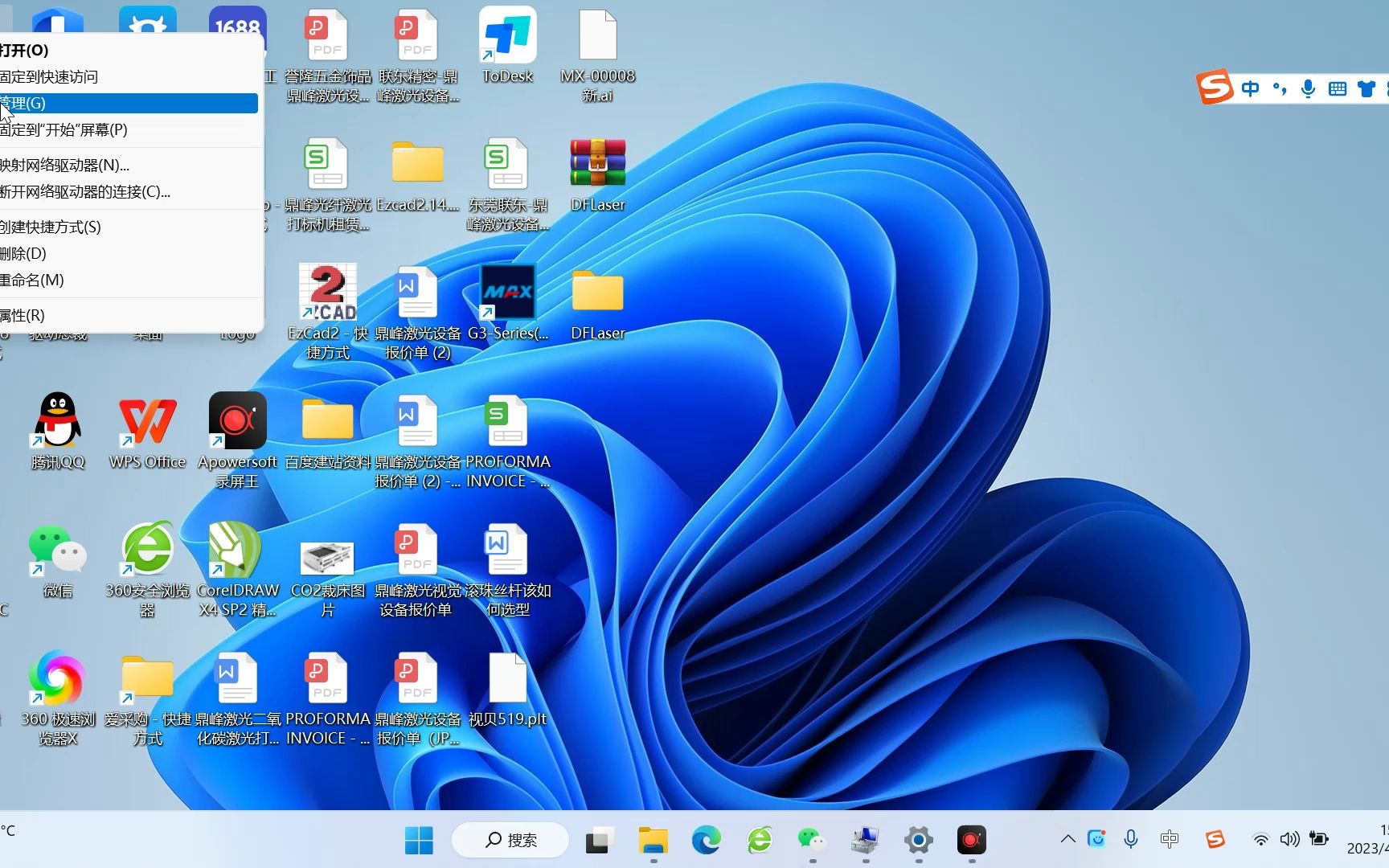The image size is (1389, 868).
Task: Click Sogou toolbar S logo
Action: 1215,87
